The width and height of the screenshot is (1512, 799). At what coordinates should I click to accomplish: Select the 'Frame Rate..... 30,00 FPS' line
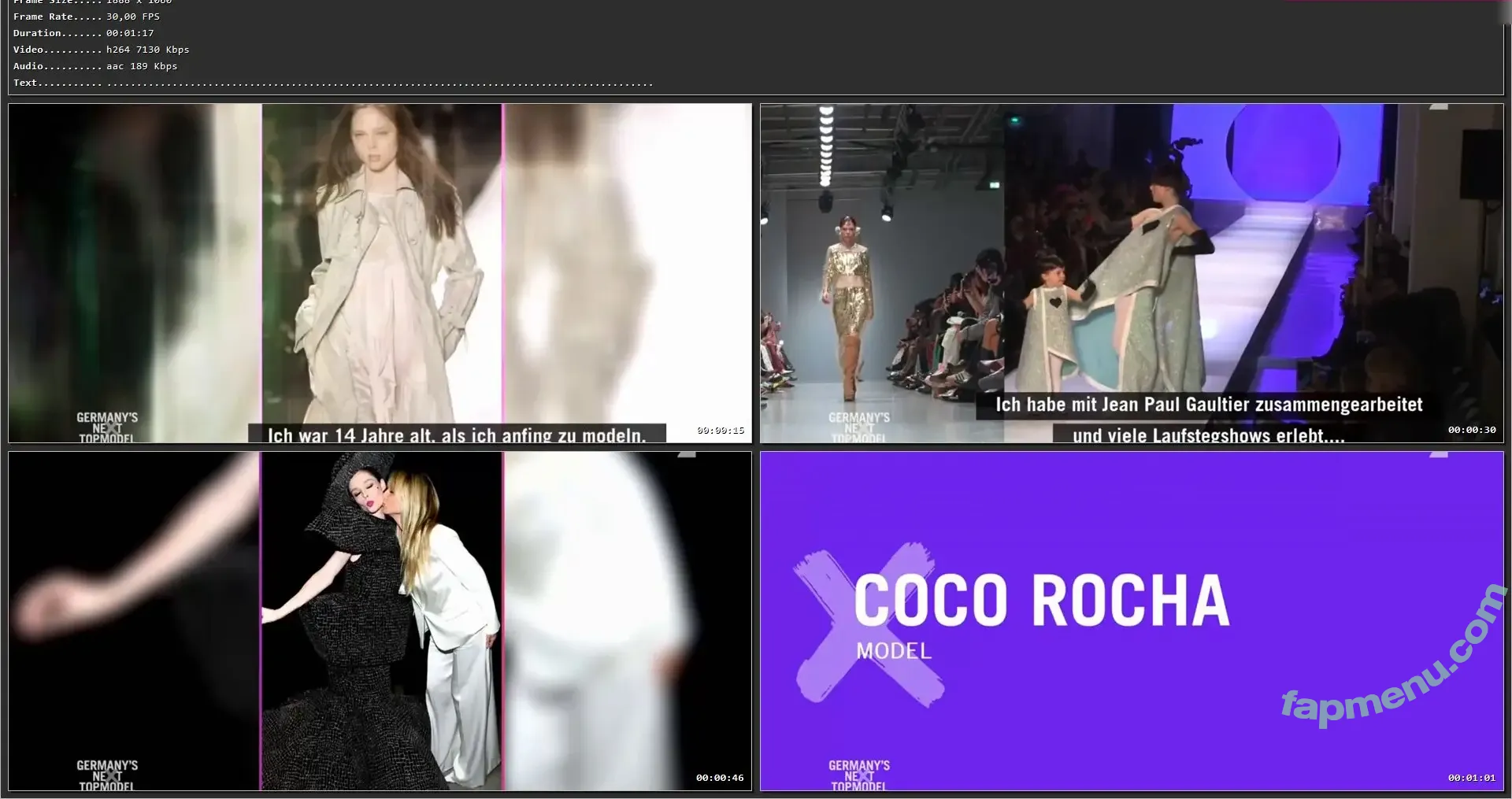coord(87,17)
